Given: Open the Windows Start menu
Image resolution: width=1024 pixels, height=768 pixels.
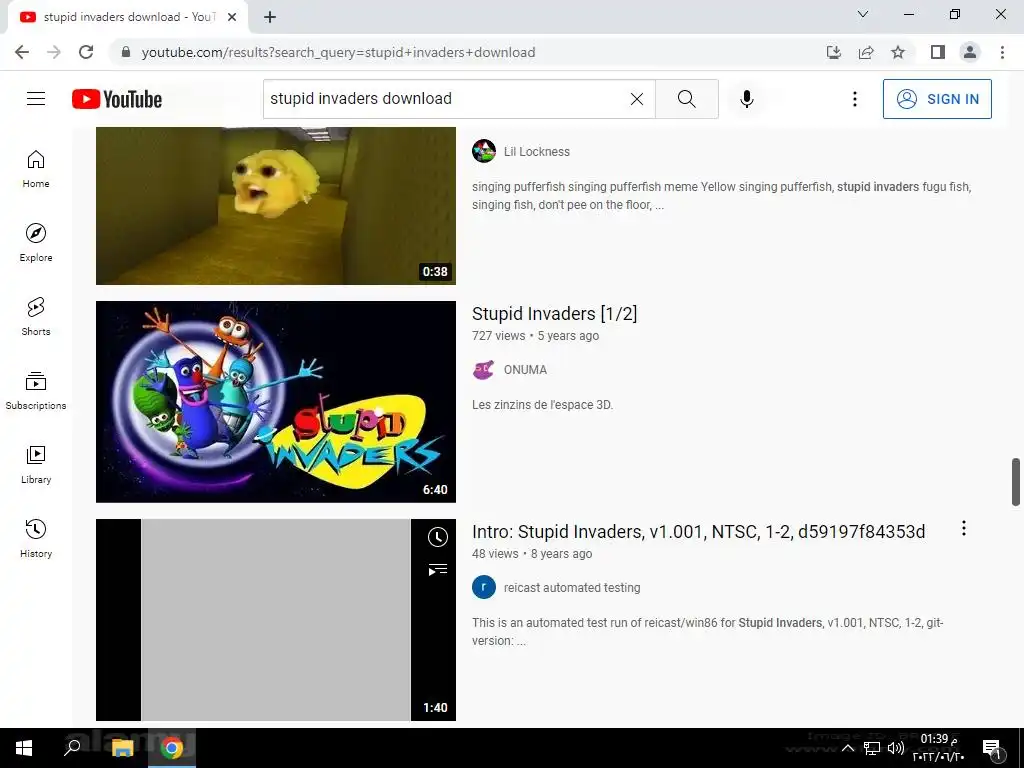Looking at the screenshot, I should tap(24, 748).
